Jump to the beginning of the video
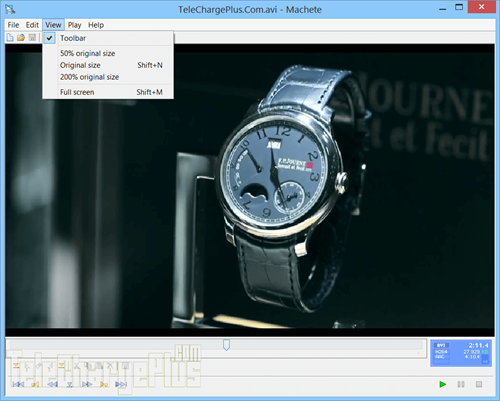 click(x=18, y=384)
